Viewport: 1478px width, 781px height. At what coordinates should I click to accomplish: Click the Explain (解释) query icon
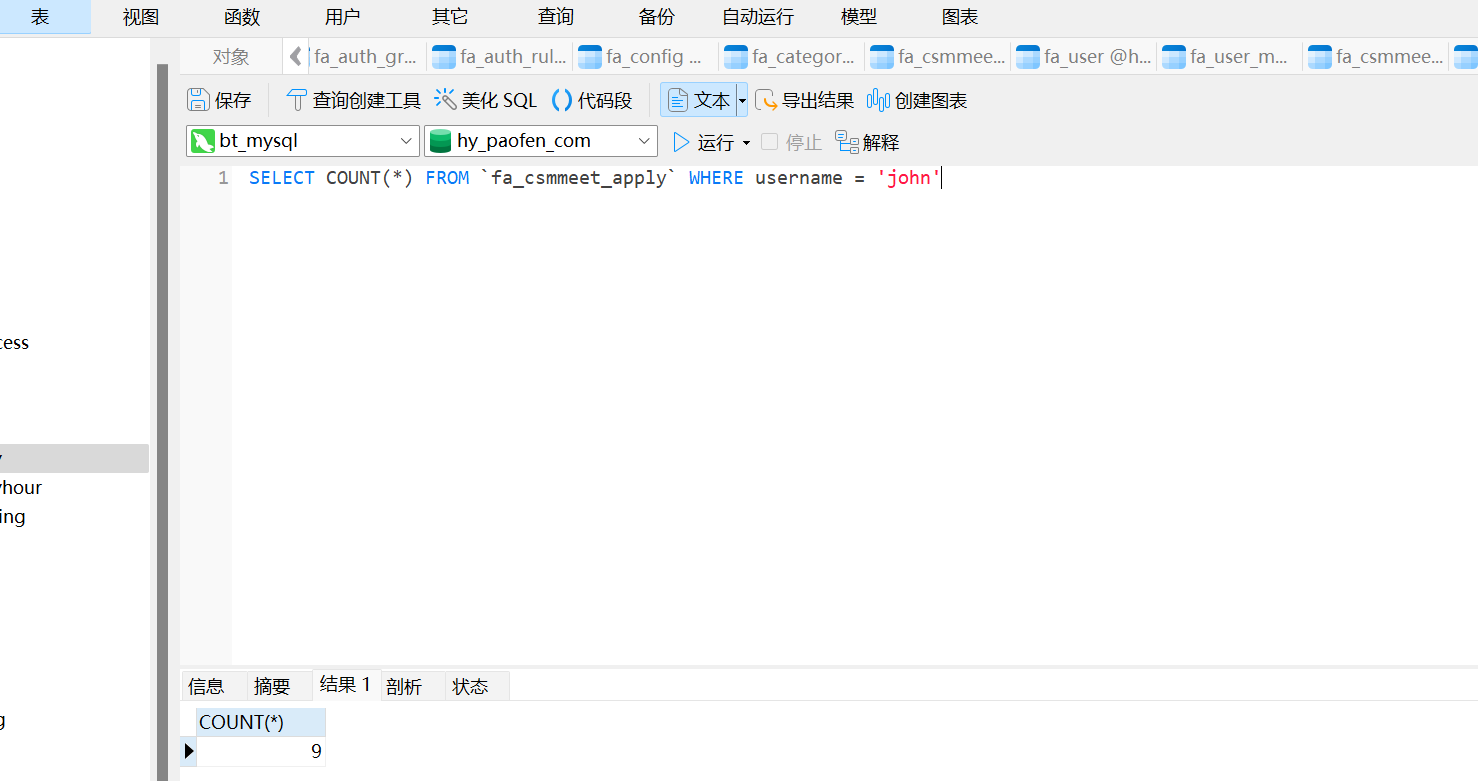(x=847, y=142)
